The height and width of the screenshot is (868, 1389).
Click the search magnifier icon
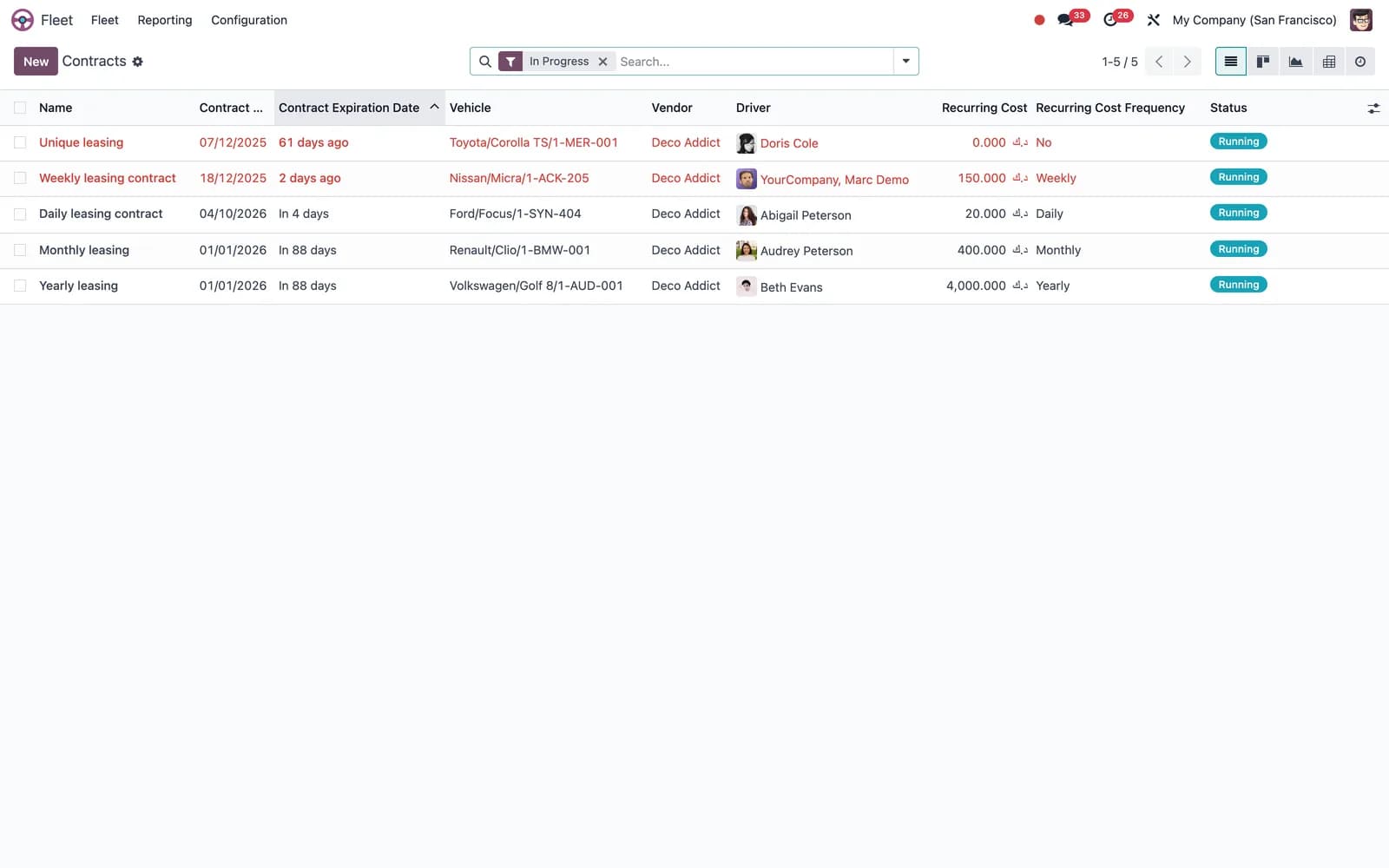485,62
